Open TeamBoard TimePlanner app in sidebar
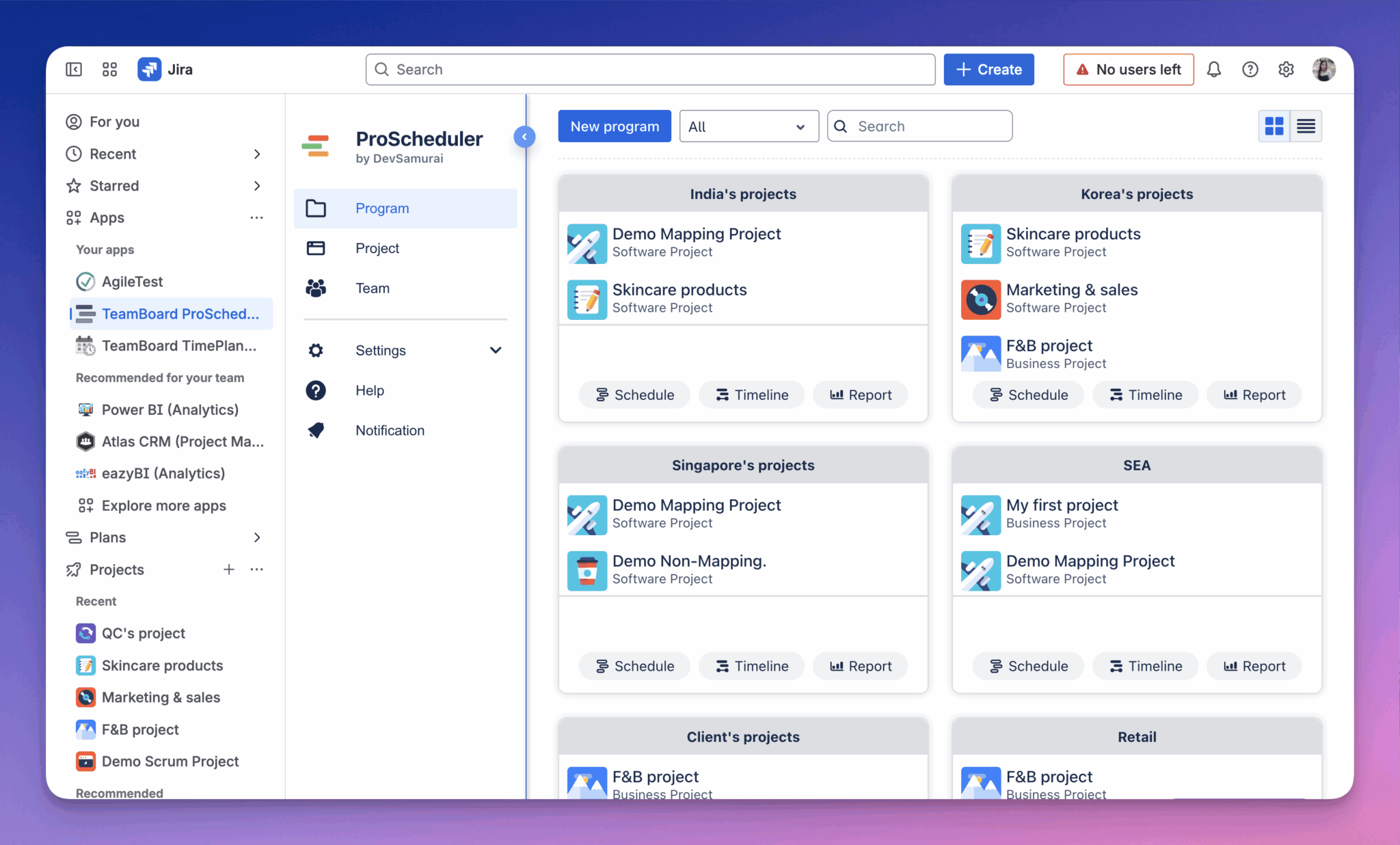 pos(171,346)
